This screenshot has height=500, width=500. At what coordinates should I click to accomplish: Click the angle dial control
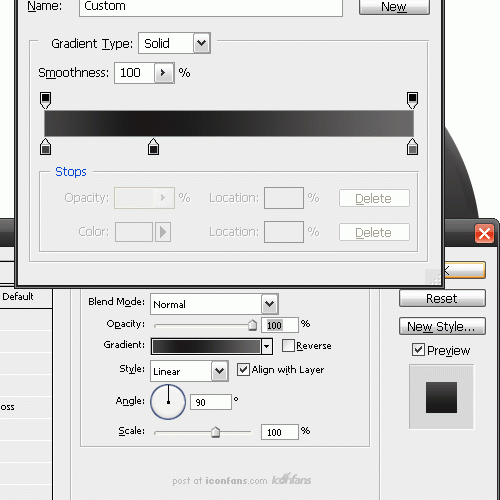[x=168, y=402]
